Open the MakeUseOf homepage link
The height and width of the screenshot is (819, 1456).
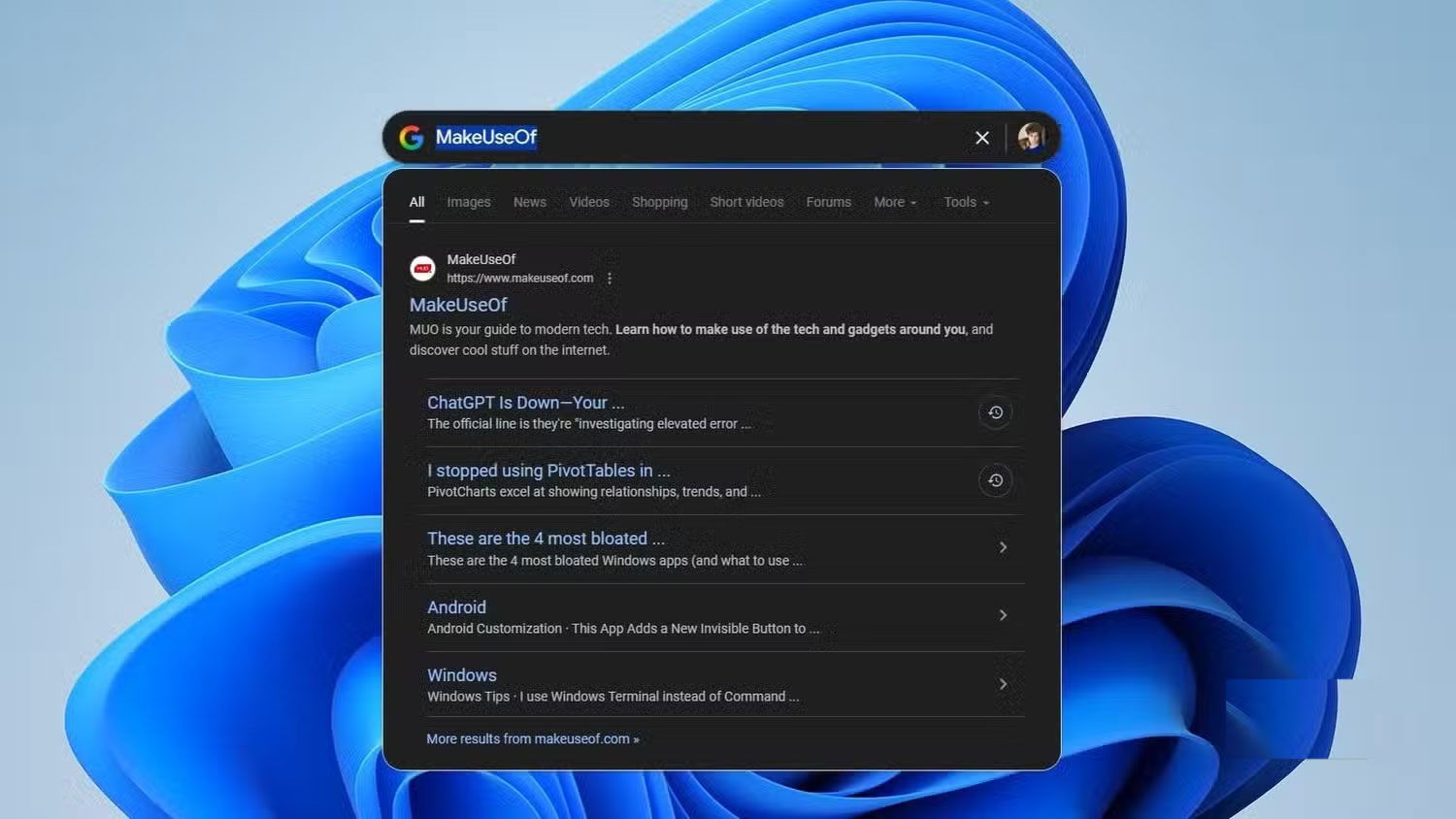pyautogui.click(x=457, y=305)
